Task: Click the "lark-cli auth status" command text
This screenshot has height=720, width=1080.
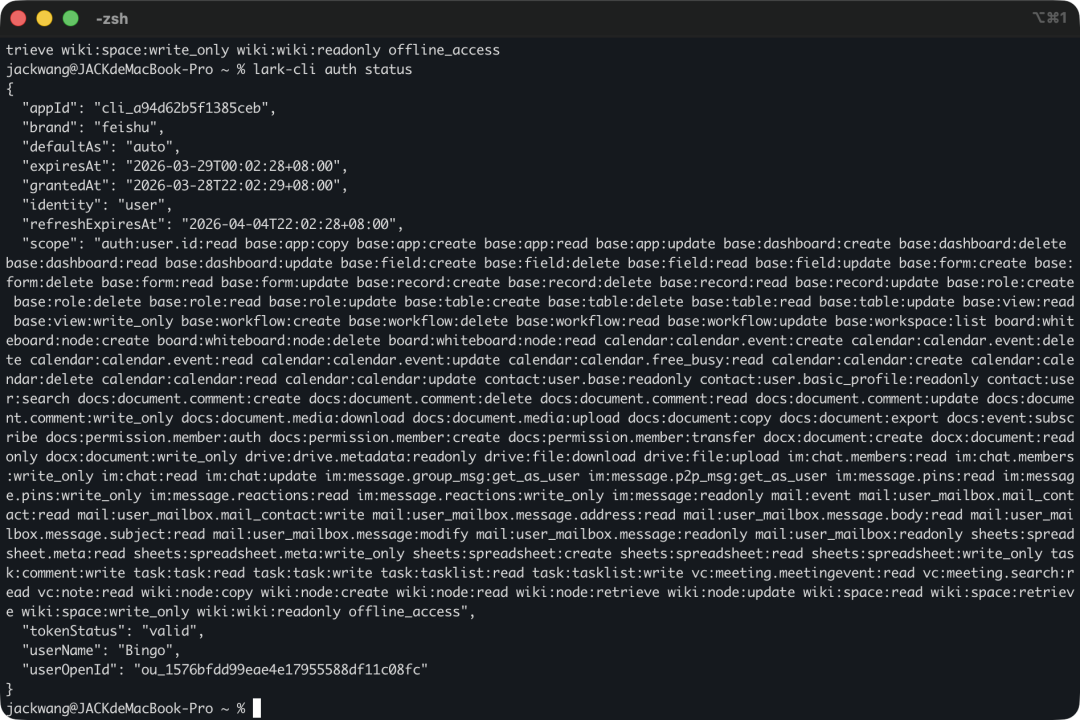Action: pyautogui.click(x=333, y=69)
